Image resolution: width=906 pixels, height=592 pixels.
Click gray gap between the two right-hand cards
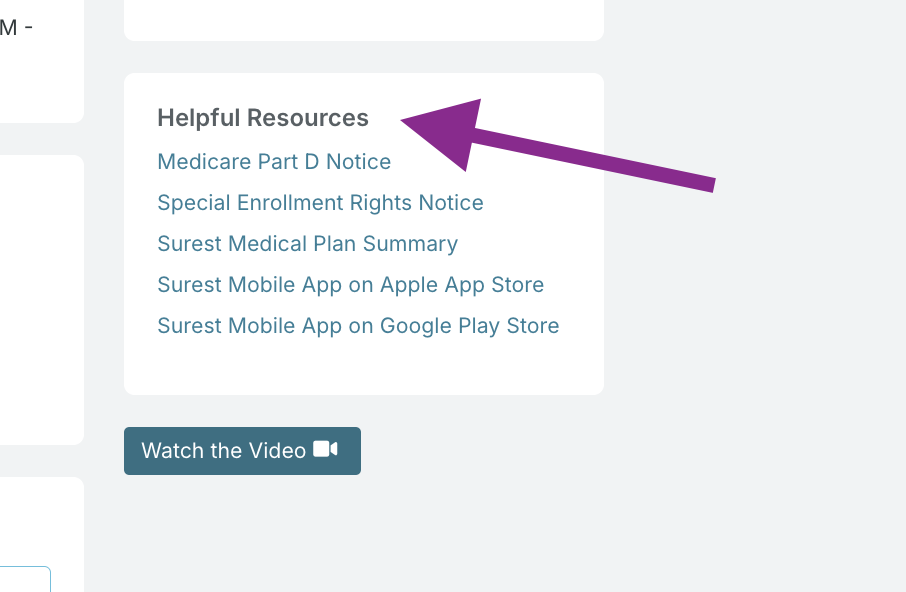tap(364, 57)
